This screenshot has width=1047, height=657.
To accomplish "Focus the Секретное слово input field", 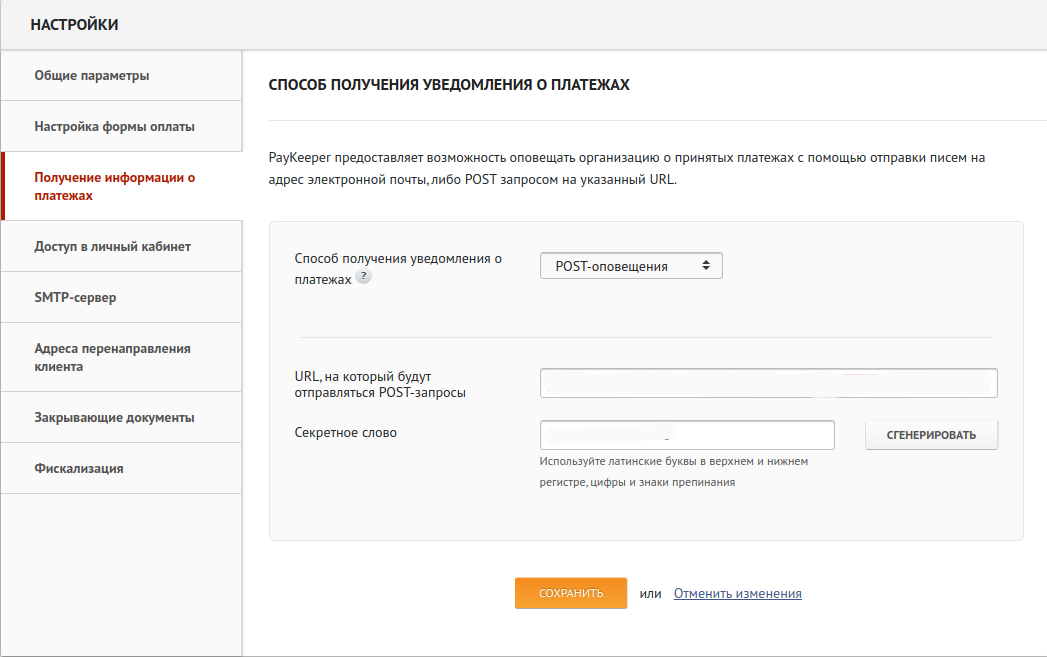I will [x=686, y=435].
